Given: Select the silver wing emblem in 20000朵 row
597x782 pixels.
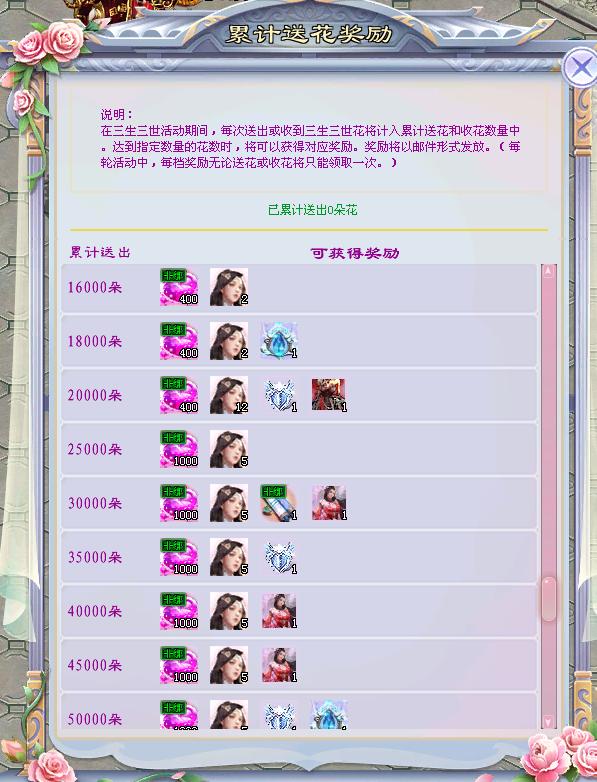Looking at the screenshot, I should pyautogui.click(x=279, y=395).
